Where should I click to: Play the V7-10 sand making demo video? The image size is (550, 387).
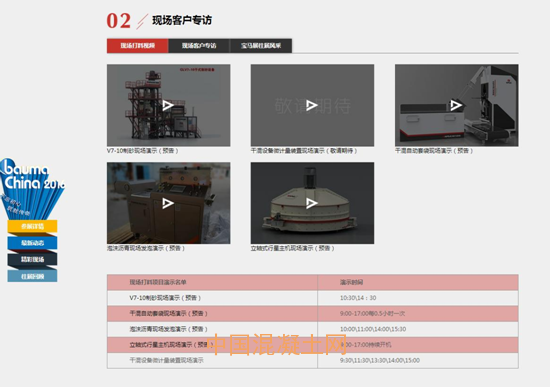[168, 105]
